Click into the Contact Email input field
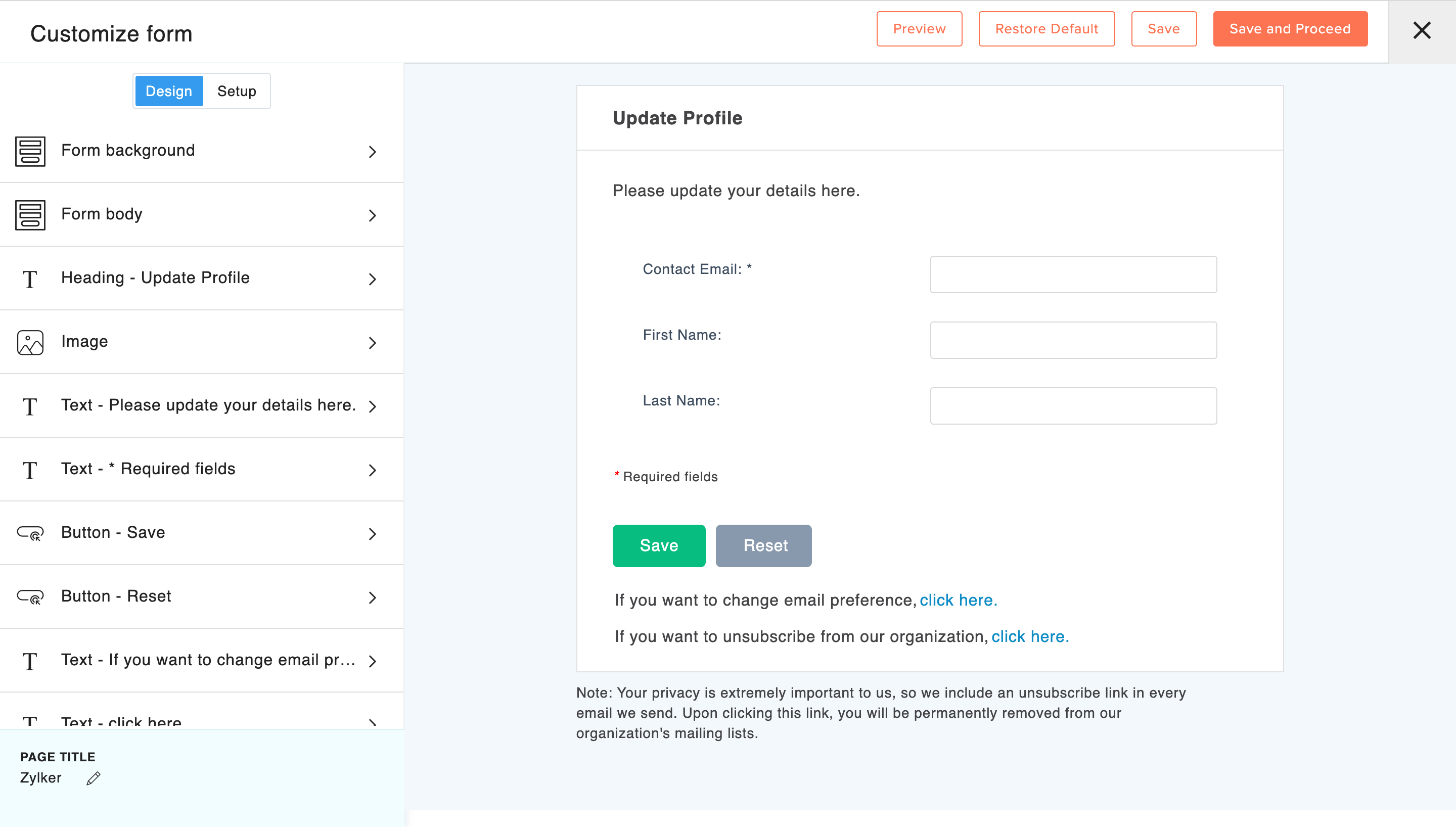Viewport: 1456px width, 827px height. tap(1073, 274)
